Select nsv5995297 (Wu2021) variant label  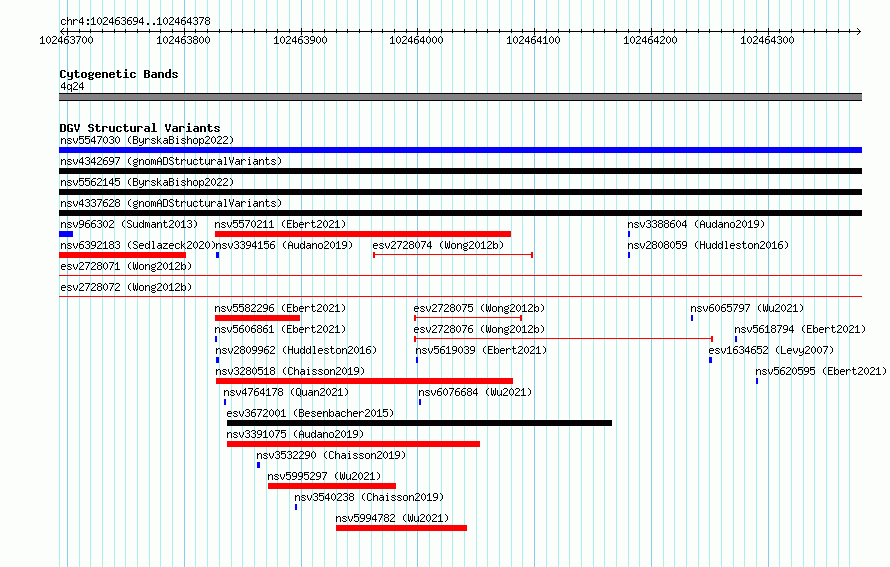point(324,476)
